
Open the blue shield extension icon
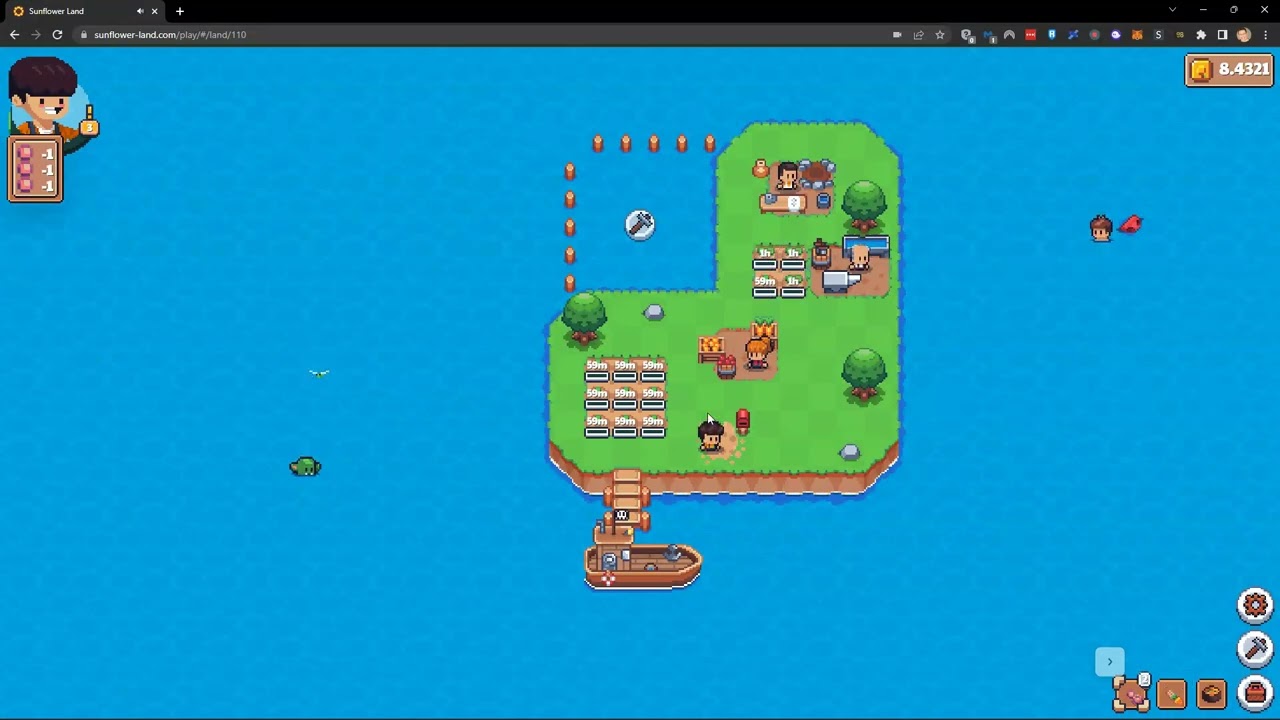coord(1052,35)
